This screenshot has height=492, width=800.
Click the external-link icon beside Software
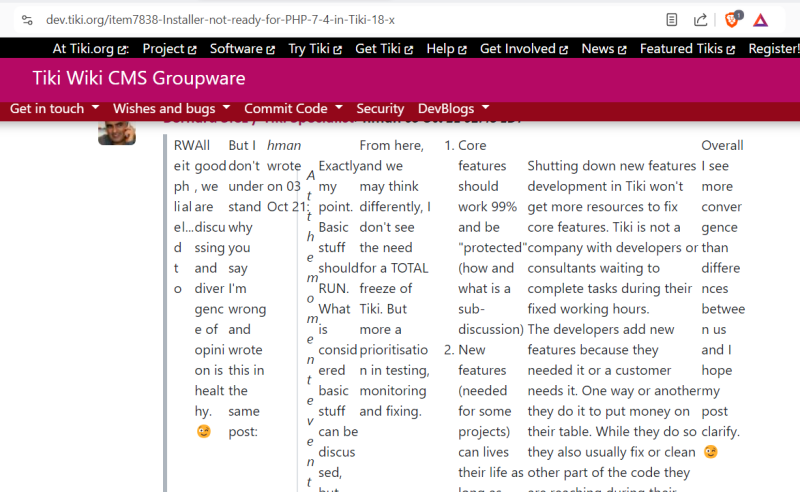(x=270, y=50)
